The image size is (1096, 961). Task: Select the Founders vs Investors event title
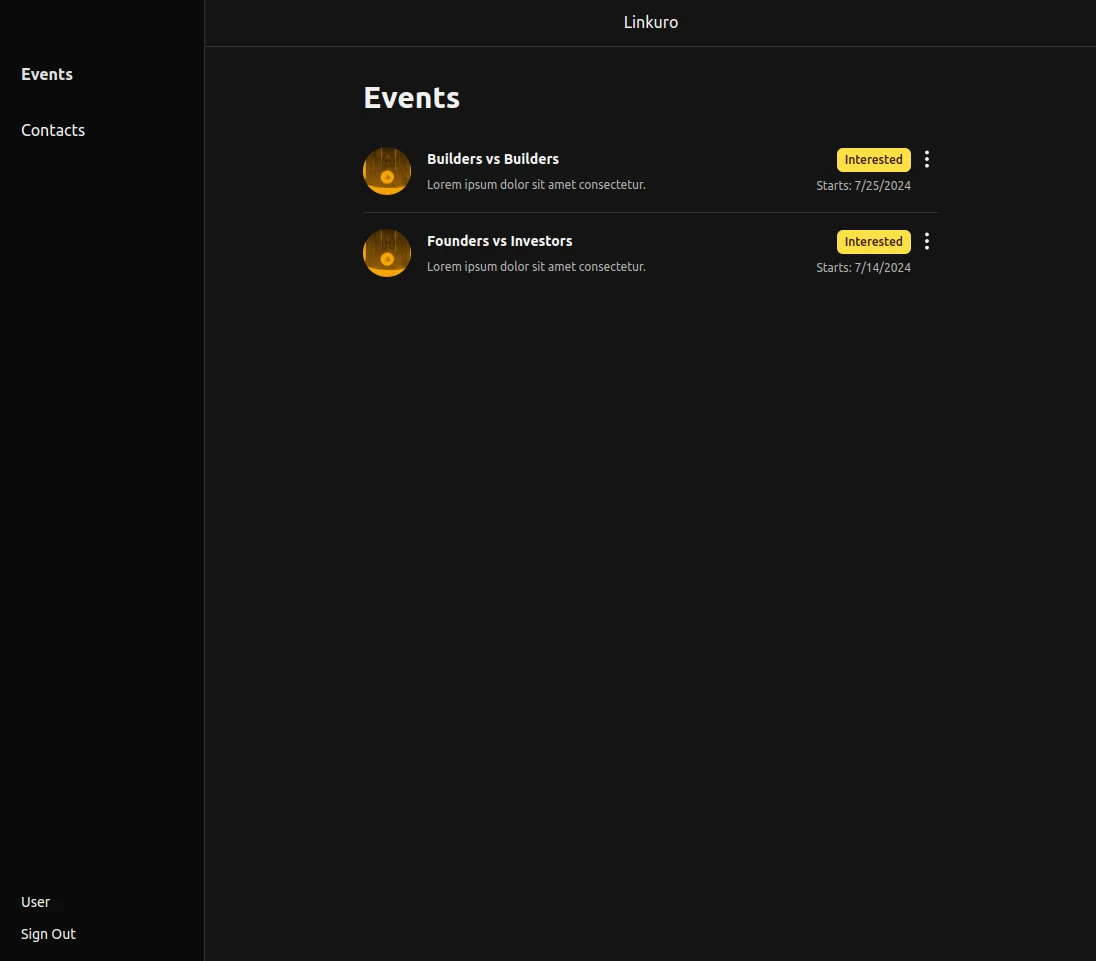[x=499, y=241]
